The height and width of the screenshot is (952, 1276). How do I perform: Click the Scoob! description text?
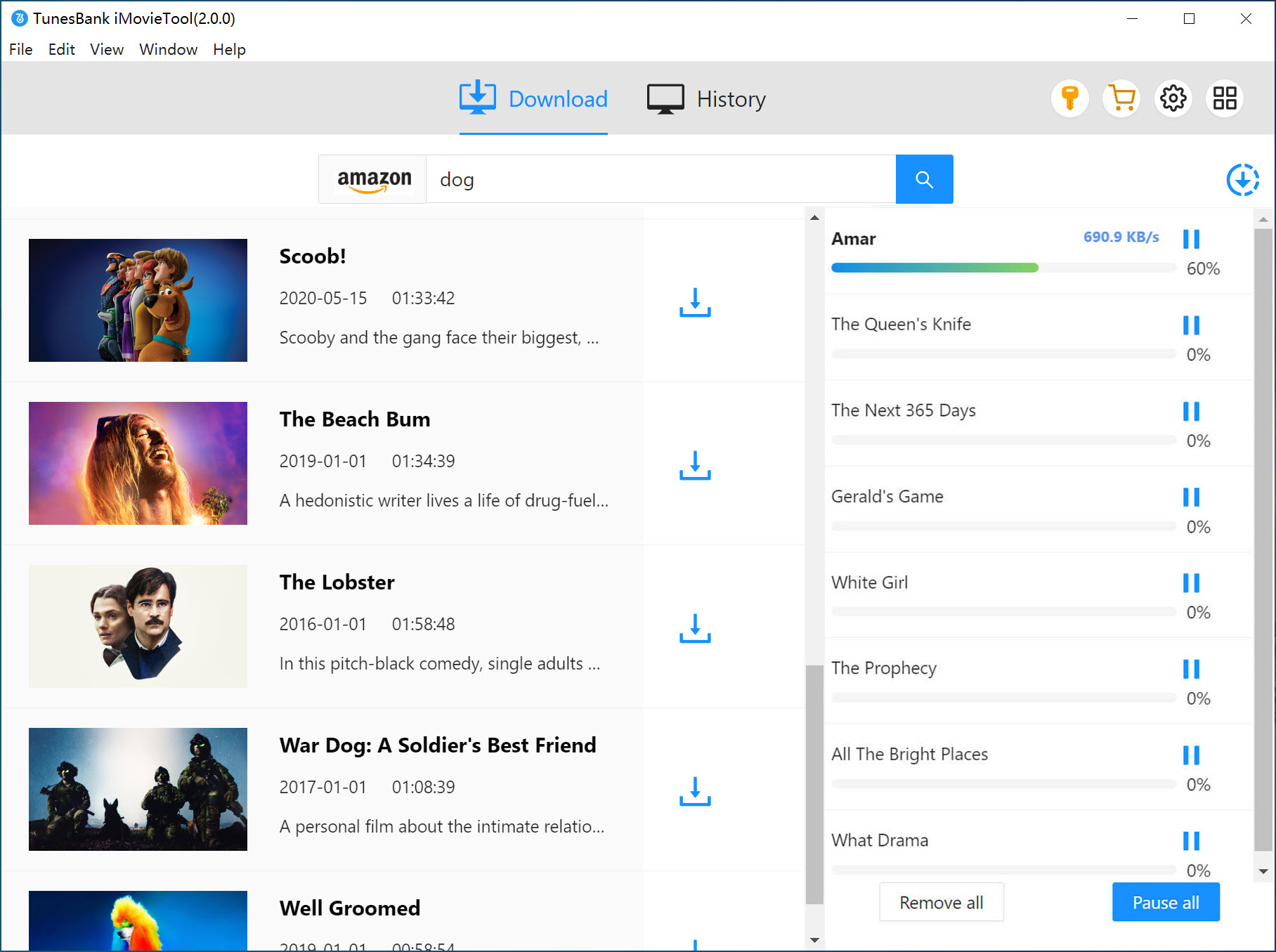pos(438,338)
